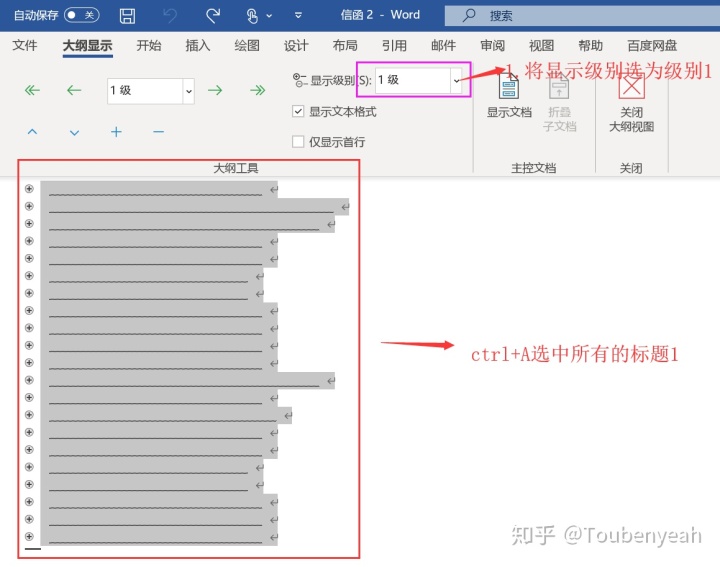Click the 折叠子文档 button
Screen dimensions: 720x567
click(x=559, y=105)
